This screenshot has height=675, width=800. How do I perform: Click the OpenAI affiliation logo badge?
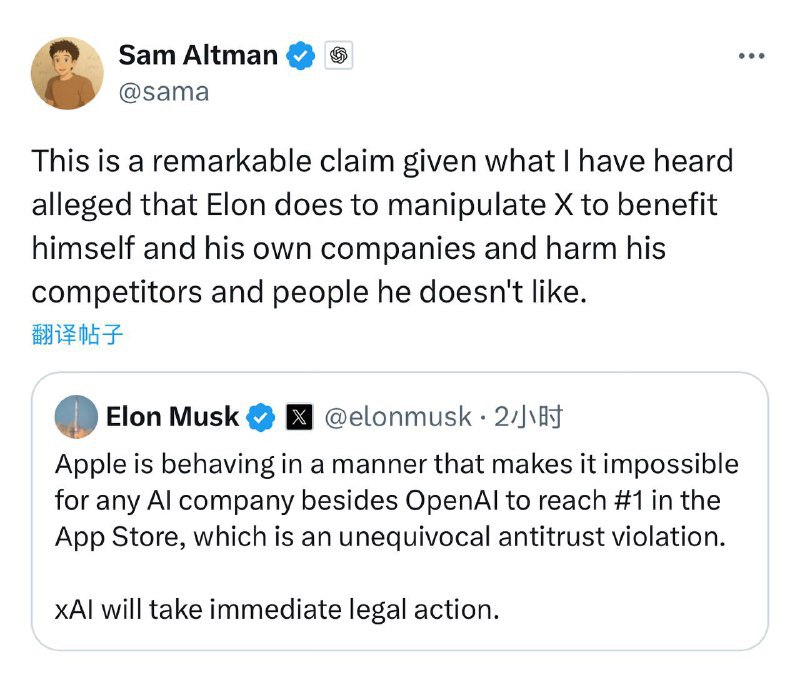coord(338,56)
